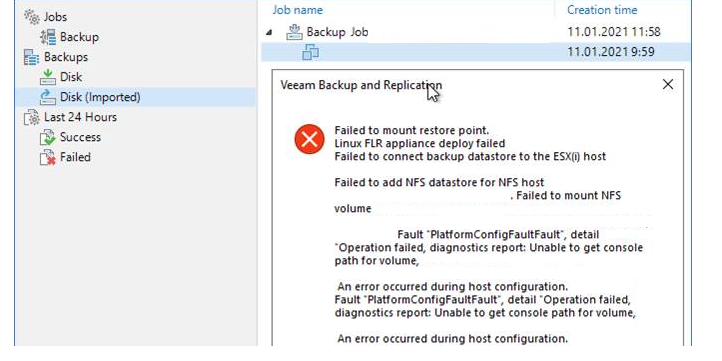Select the 11.01.2021 9:59 restore point row
The image size is (722, 361).
476,52
